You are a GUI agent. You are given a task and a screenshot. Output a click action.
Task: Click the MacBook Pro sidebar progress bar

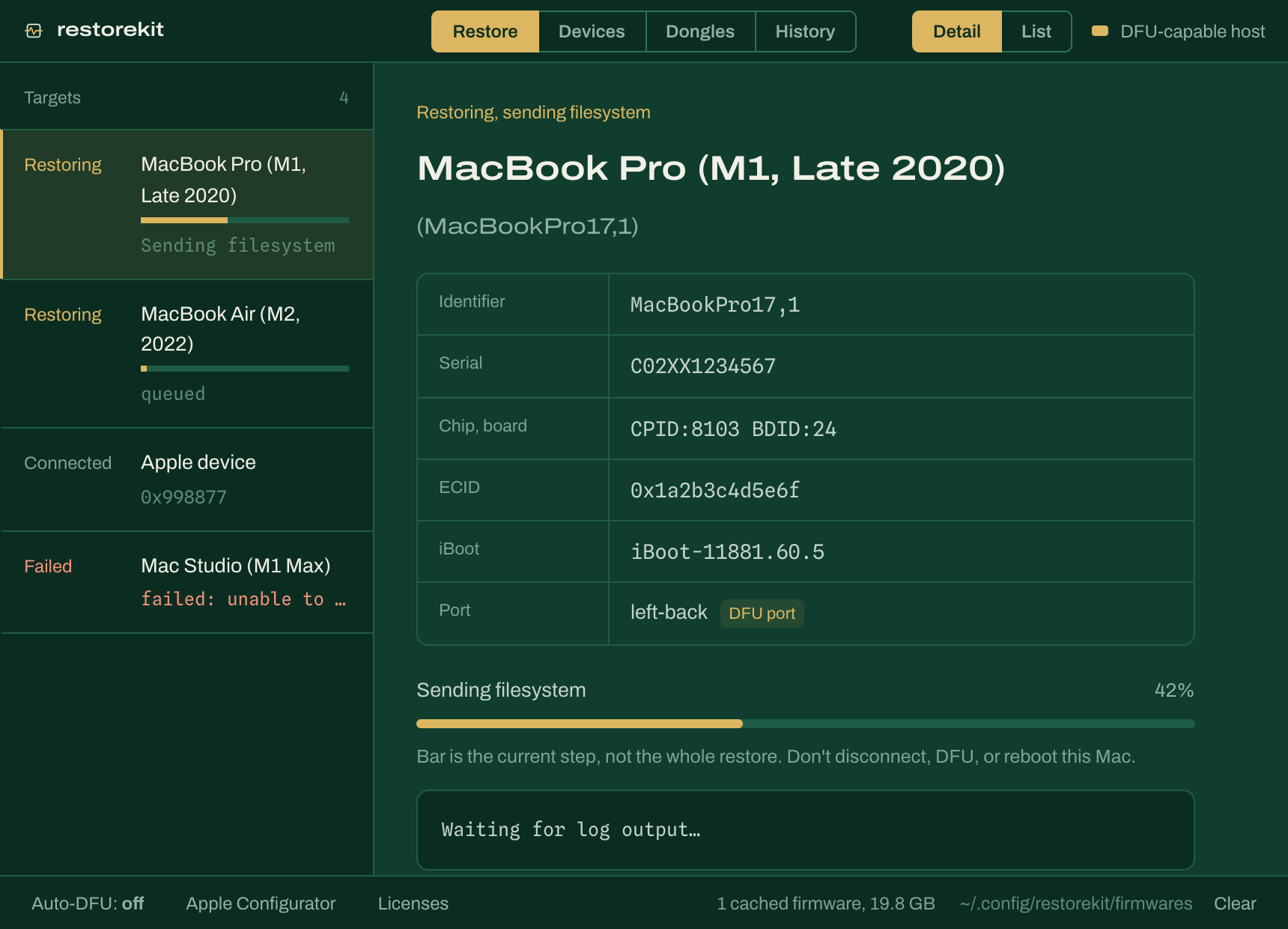245,220
